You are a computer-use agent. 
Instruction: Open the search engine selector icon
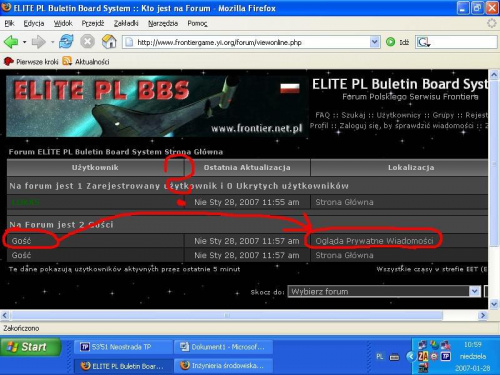click(x=423, y=42)
